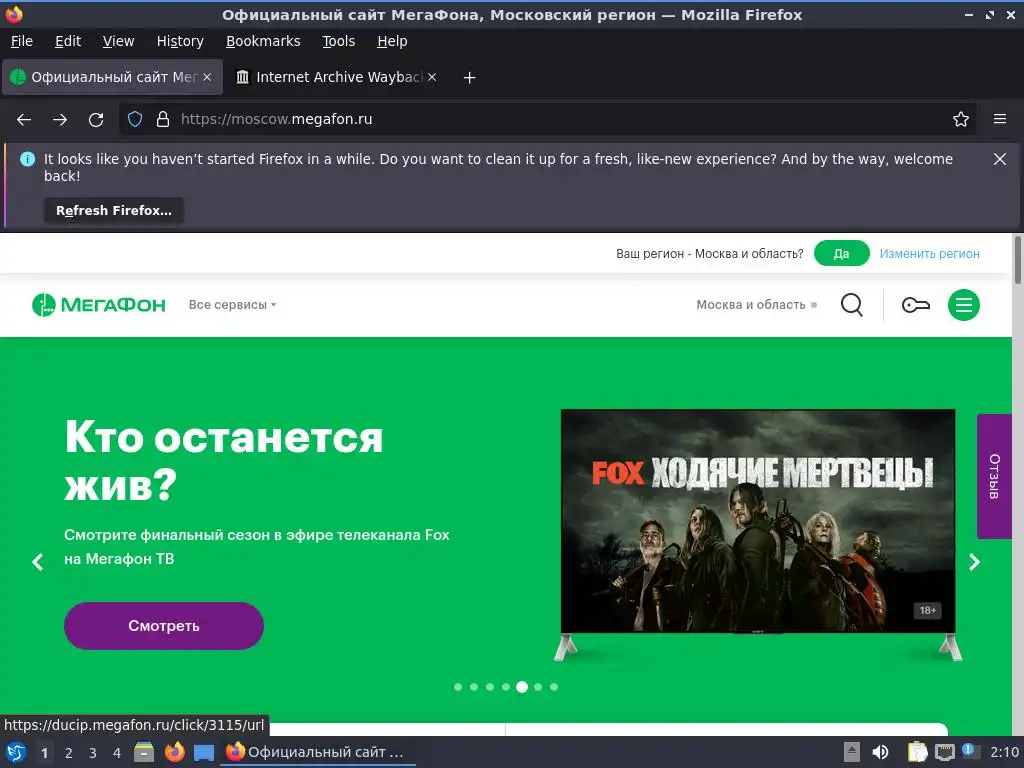Switch to workspace 4 in taskbar

point(117,753)
